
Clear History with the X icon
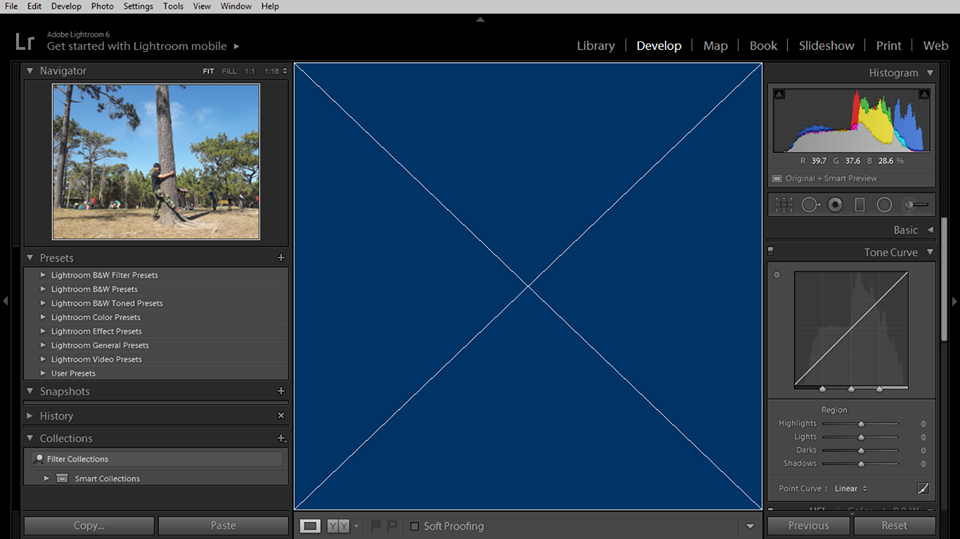(281, 415)
